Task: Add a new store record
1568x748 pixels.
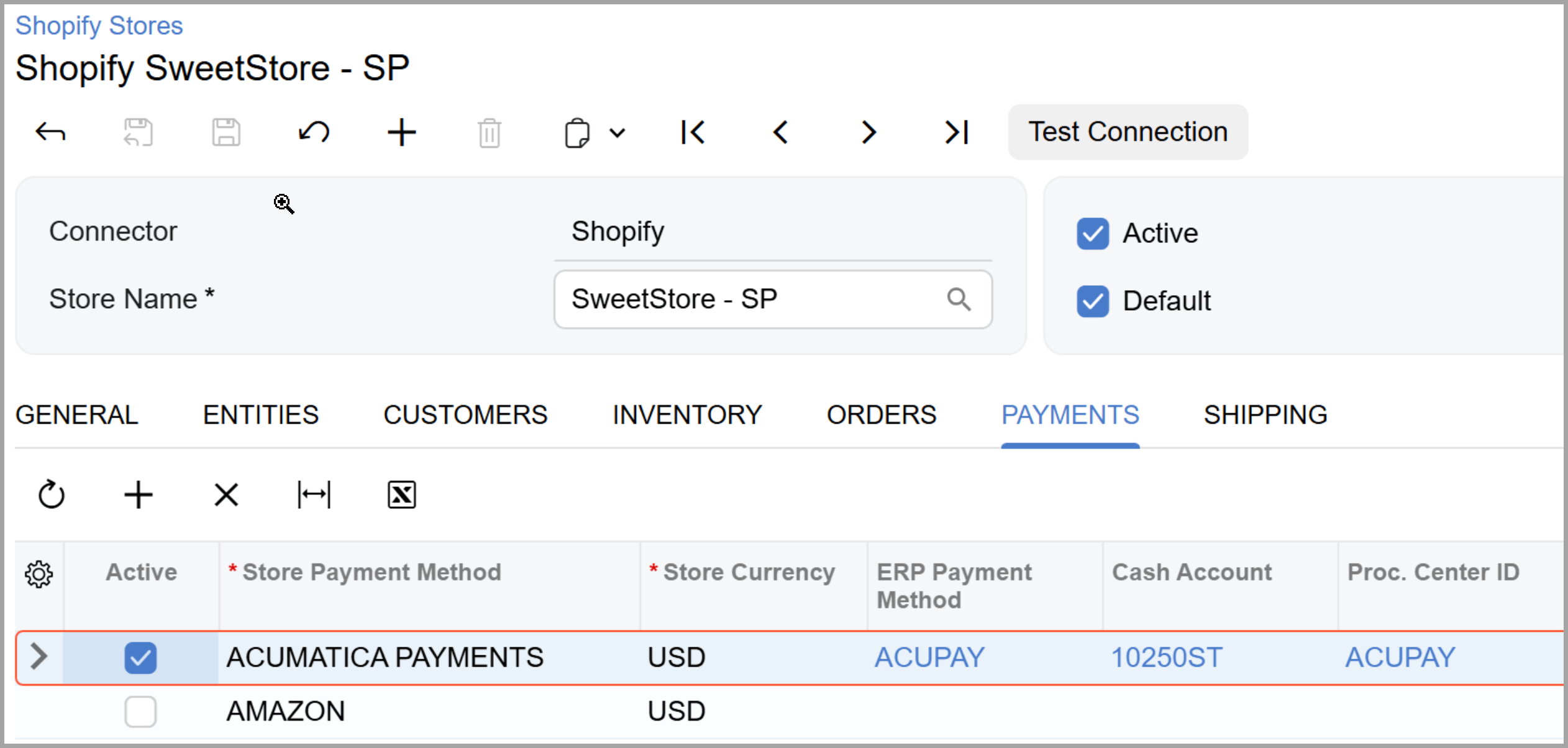Action: pyautogui.click(x=401, y=132)
